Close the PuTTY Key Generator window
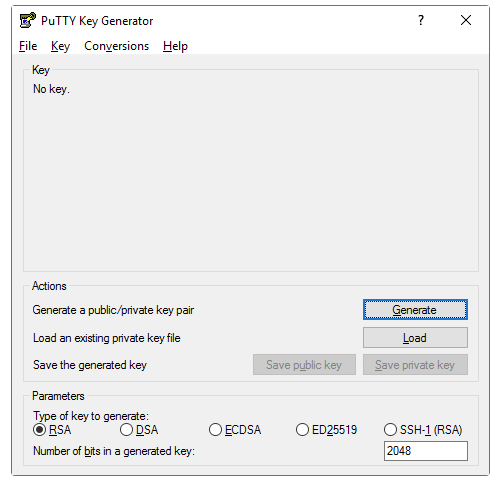 click(466, 20)
